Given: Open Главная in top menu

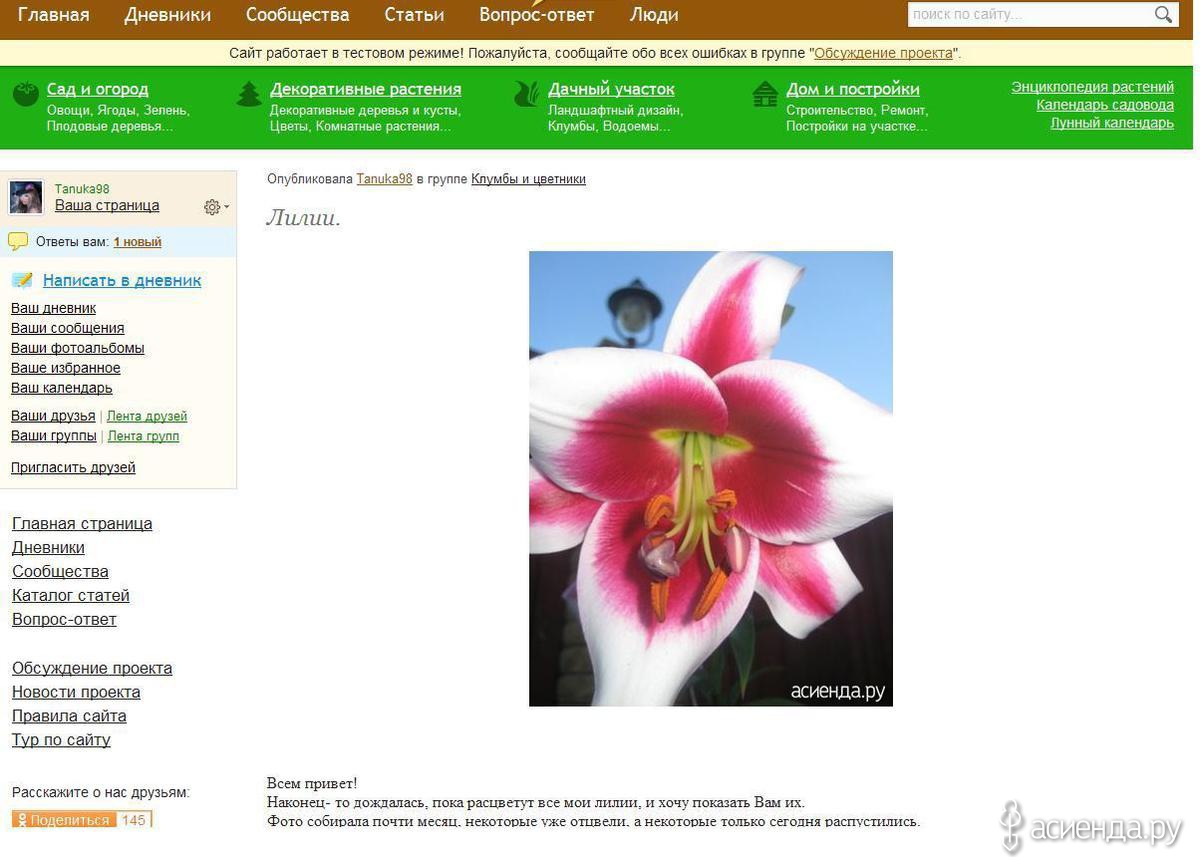Looking at the screenshot, I should coord(53,15).
